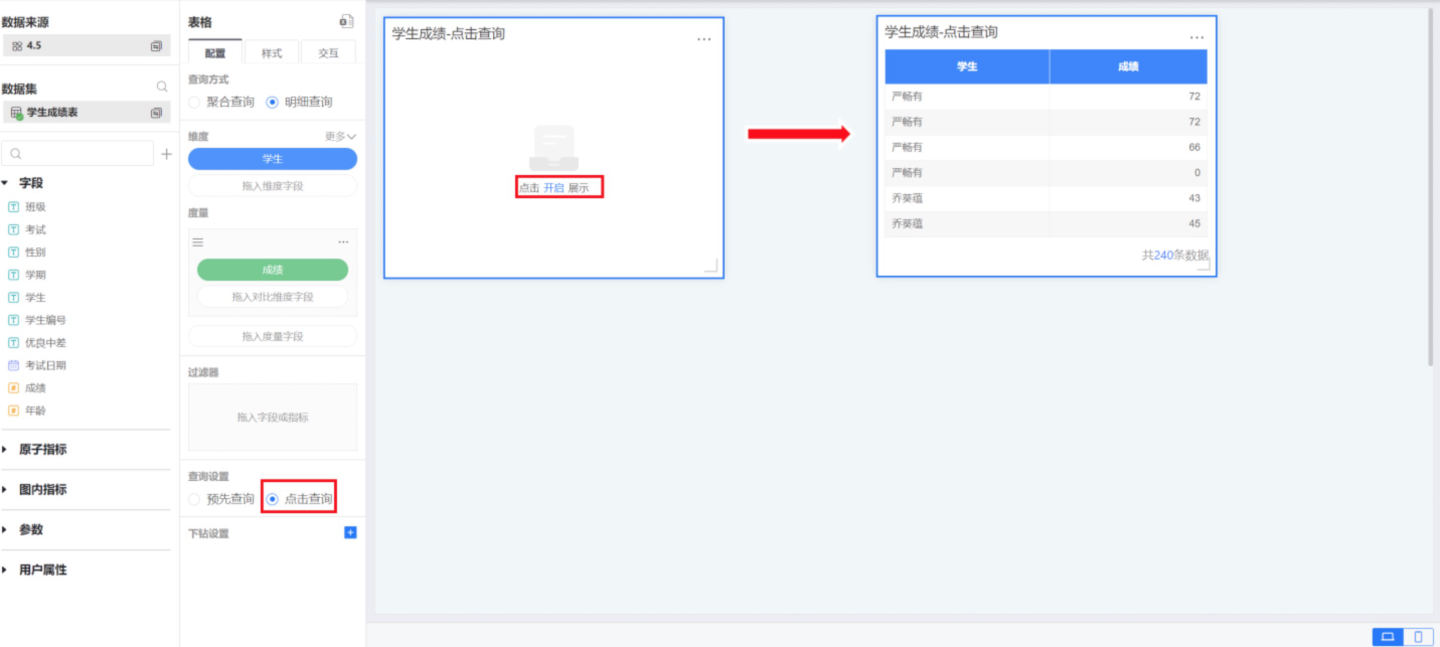
Task: Expand the 原子指标 section
Action: coord(5,449)
